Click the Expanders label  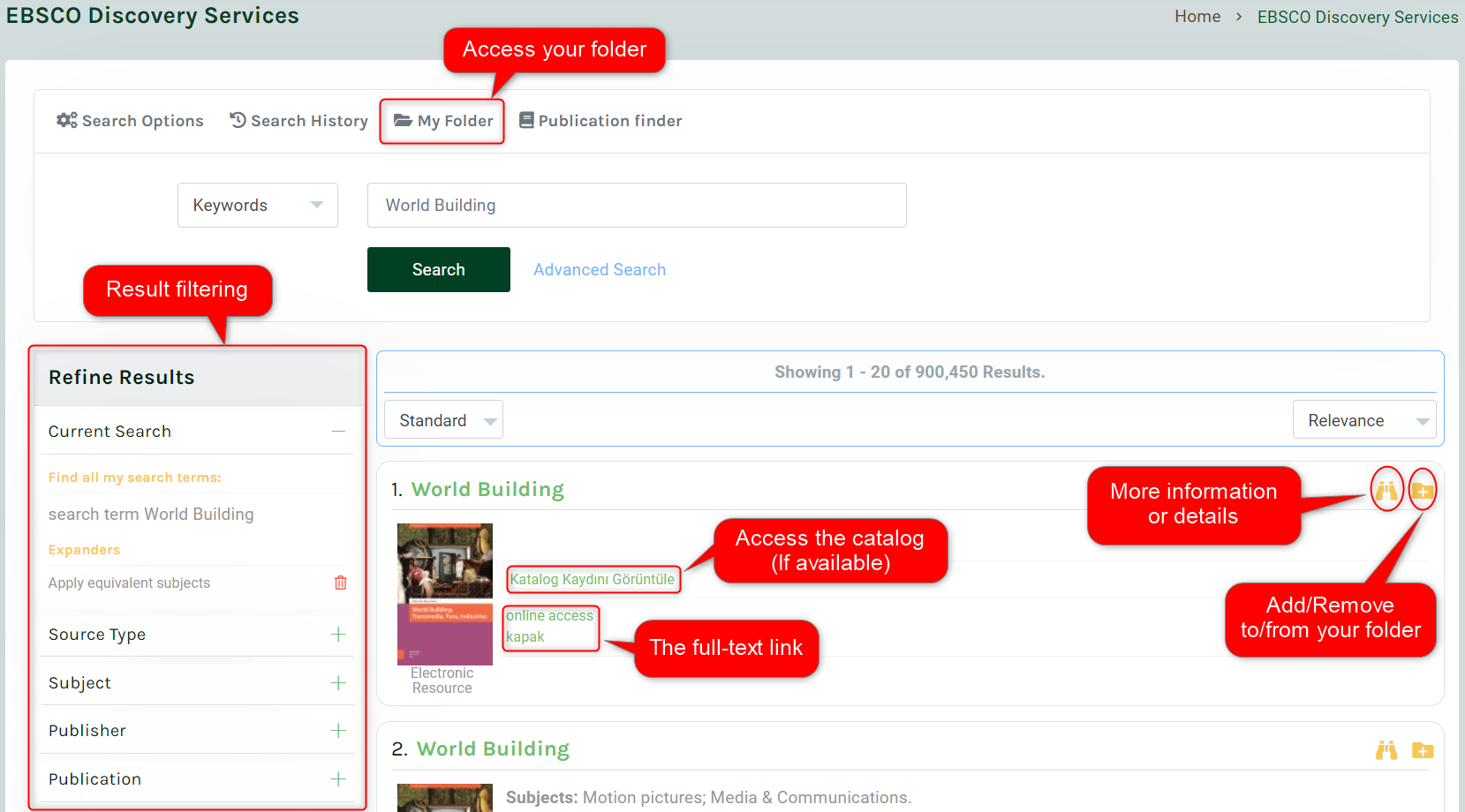(x=84, y=550)
